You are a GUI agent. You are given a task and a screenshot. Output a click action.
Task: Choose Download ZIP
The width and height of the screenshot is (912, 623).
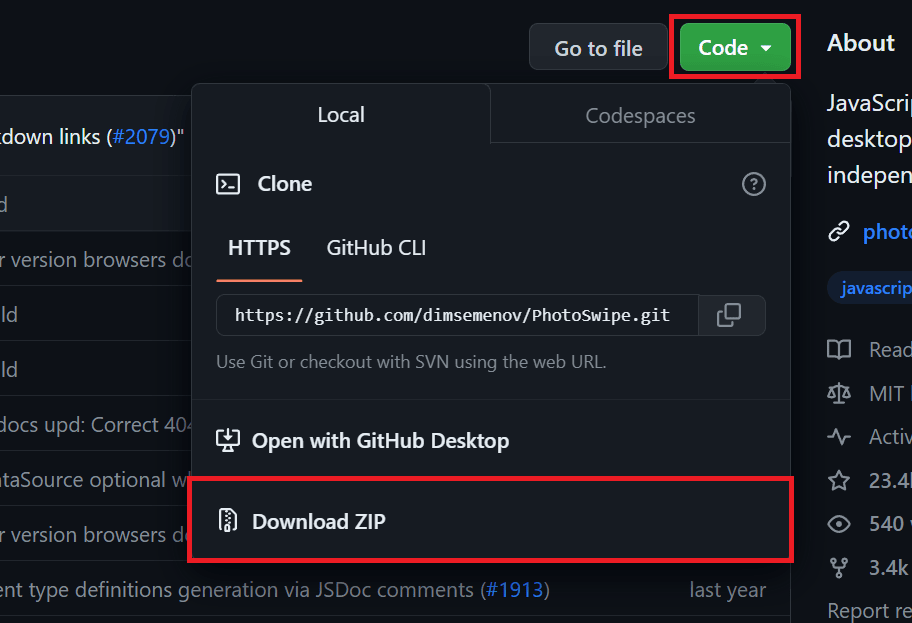click(x=491, y=521)
